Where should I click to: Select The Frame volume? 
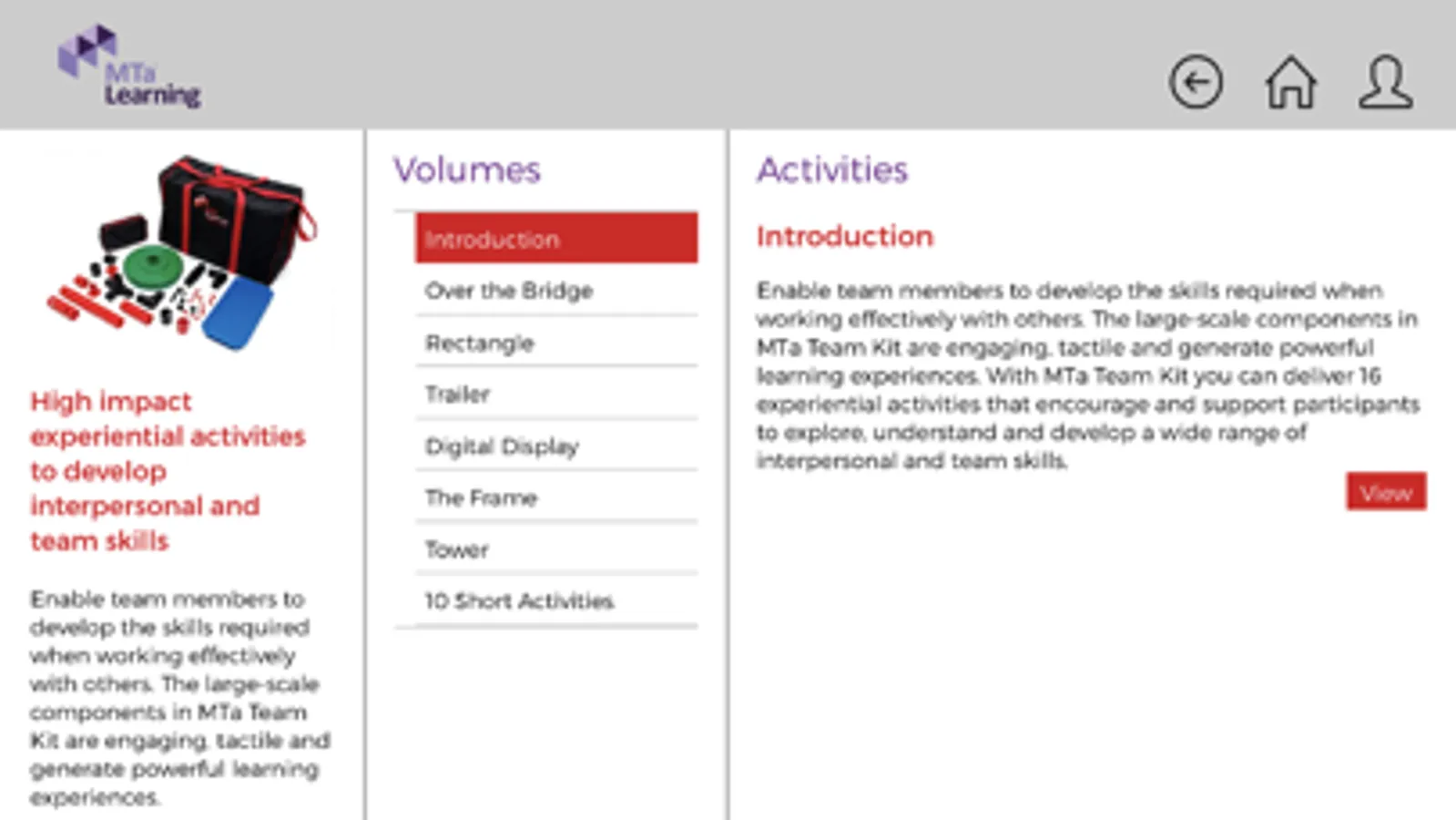point(556,497)
